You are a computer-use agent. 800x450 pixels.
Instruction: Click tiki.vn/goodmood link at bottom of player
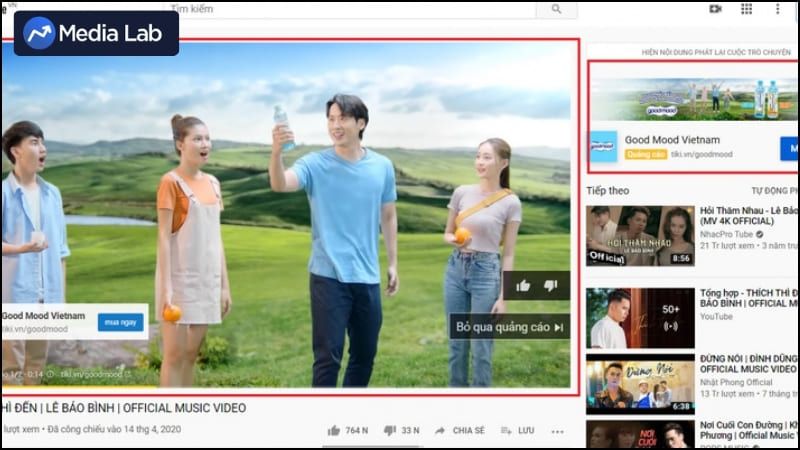click(x=95, y=374)
